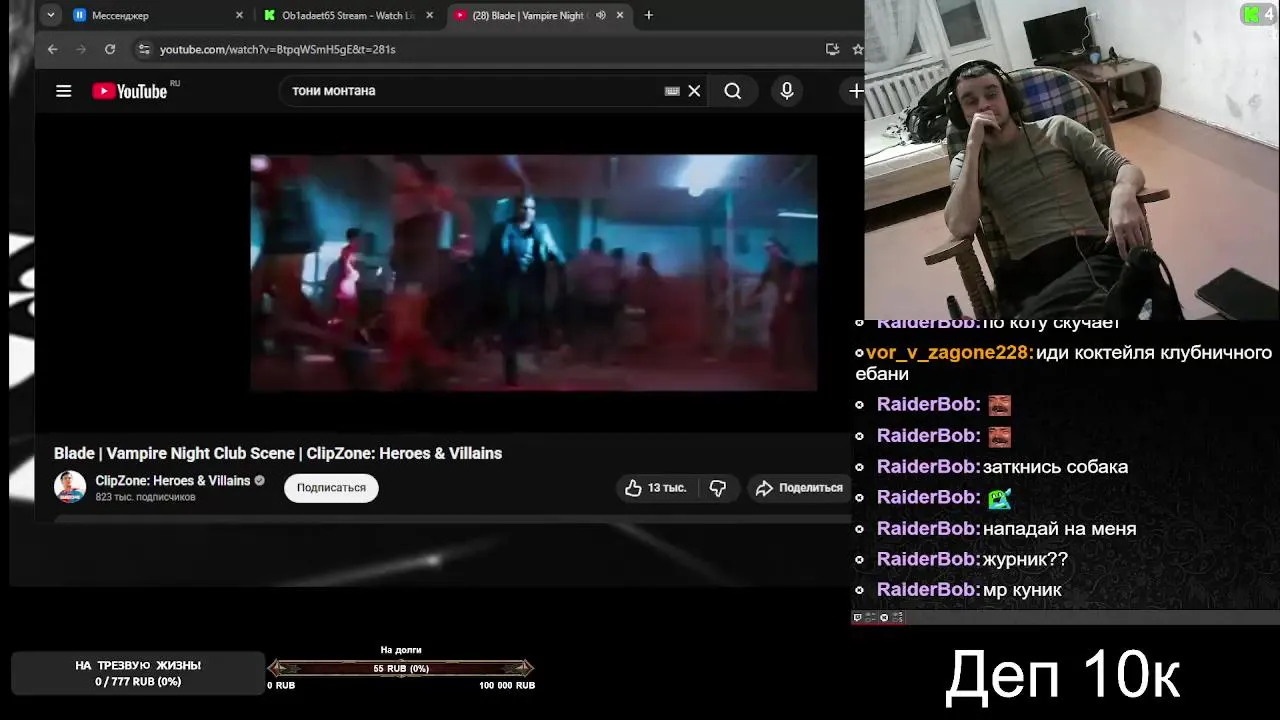Open the on-screen keyboard icon in search
The image size is (1280, 720).
click(672, 91)
